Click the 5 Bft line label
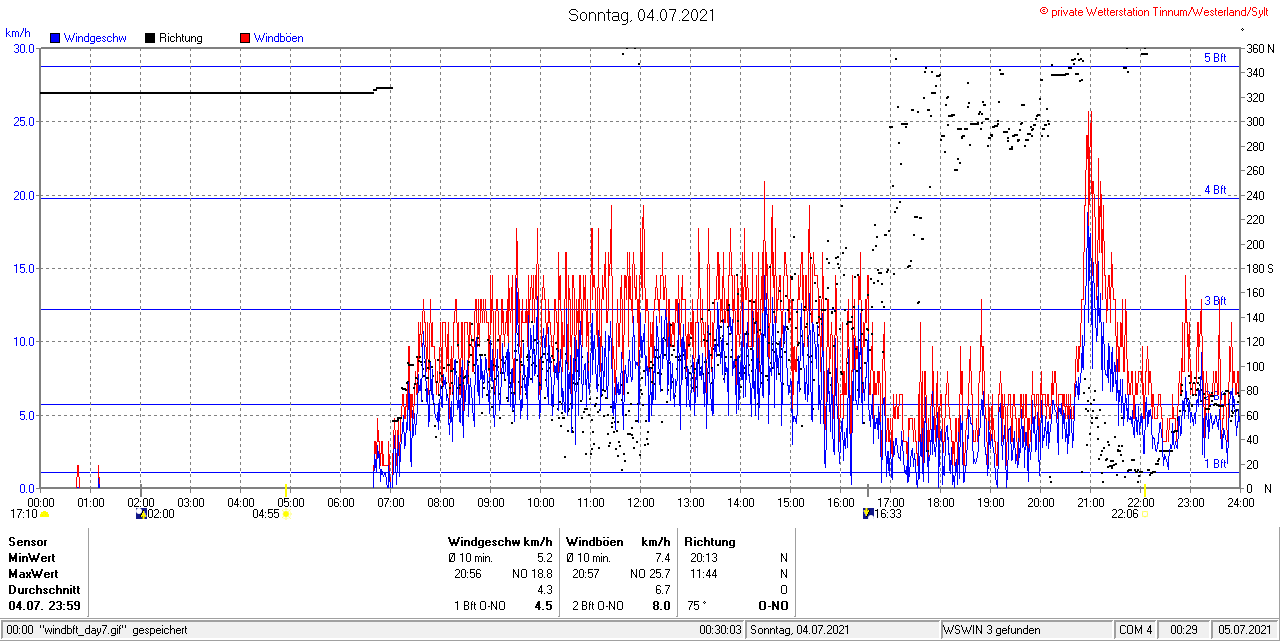The image size is (1280, 641). 1215,58
